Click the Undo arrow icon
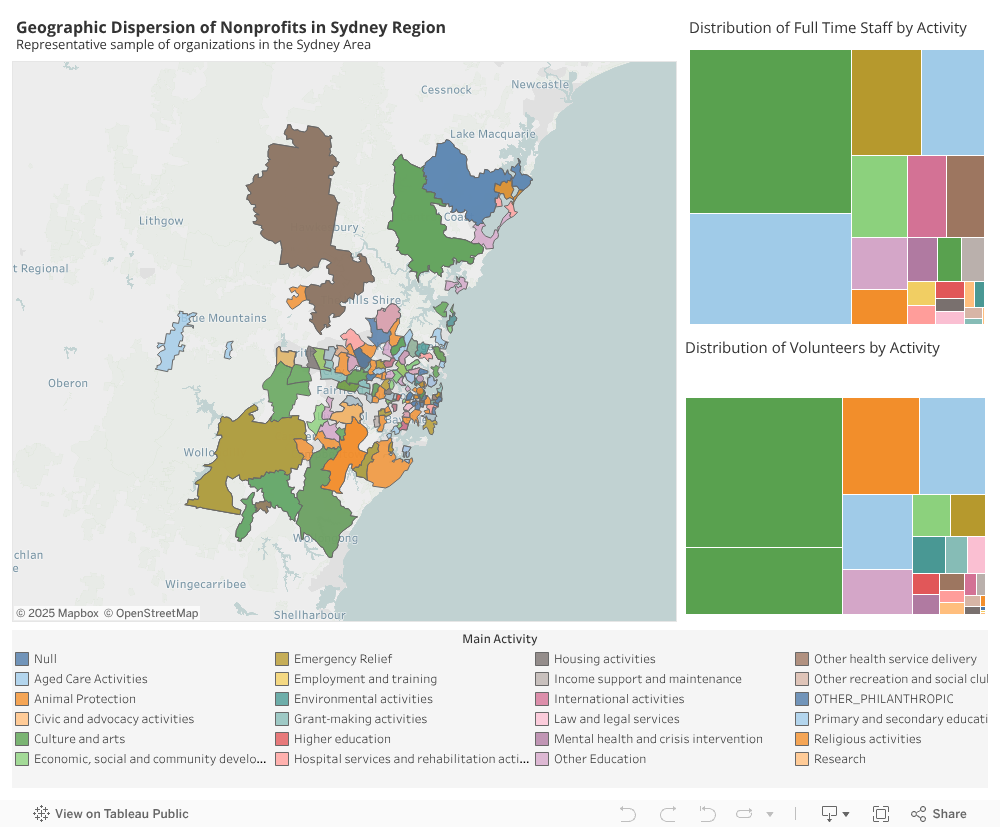1000x827 pixels. point(628,814)
